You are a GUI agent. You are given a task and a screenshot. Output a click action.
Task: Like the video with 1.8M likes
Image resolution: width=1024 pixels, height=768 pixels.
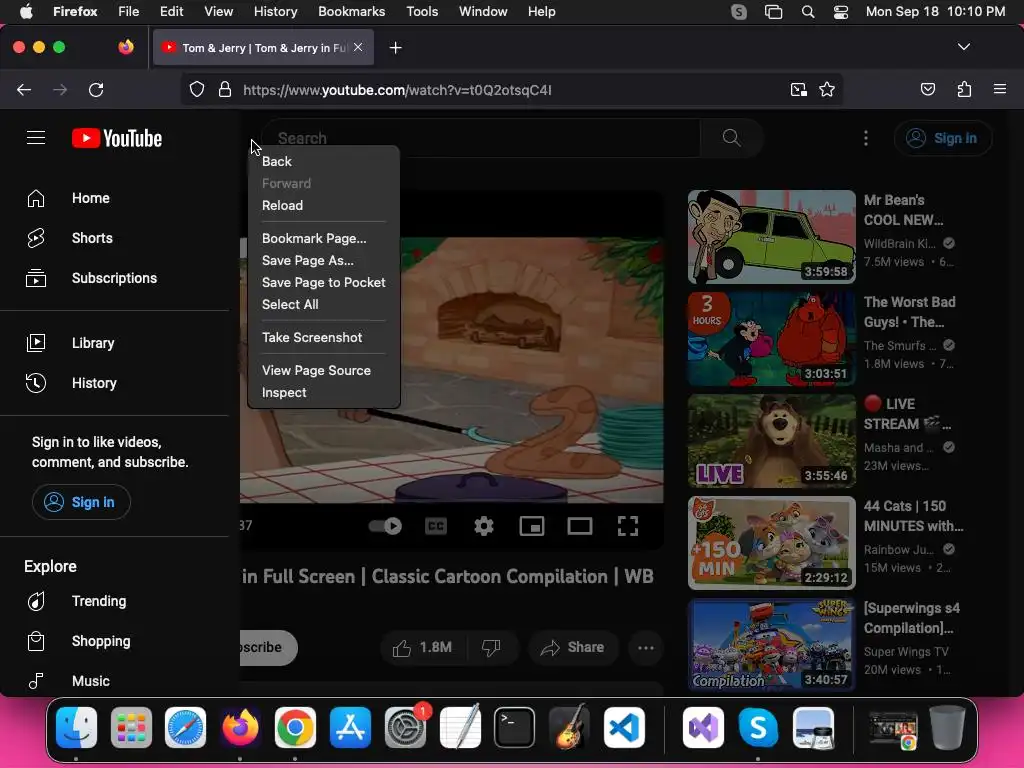tap(422, 647)
